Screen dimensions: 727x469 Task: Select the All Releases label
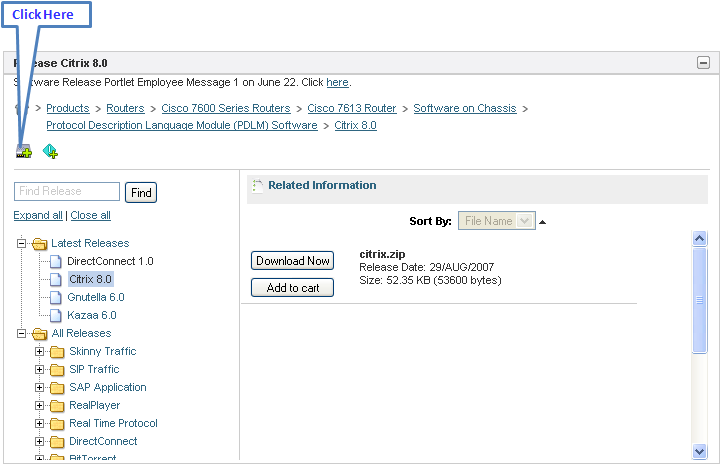(82, 334)
